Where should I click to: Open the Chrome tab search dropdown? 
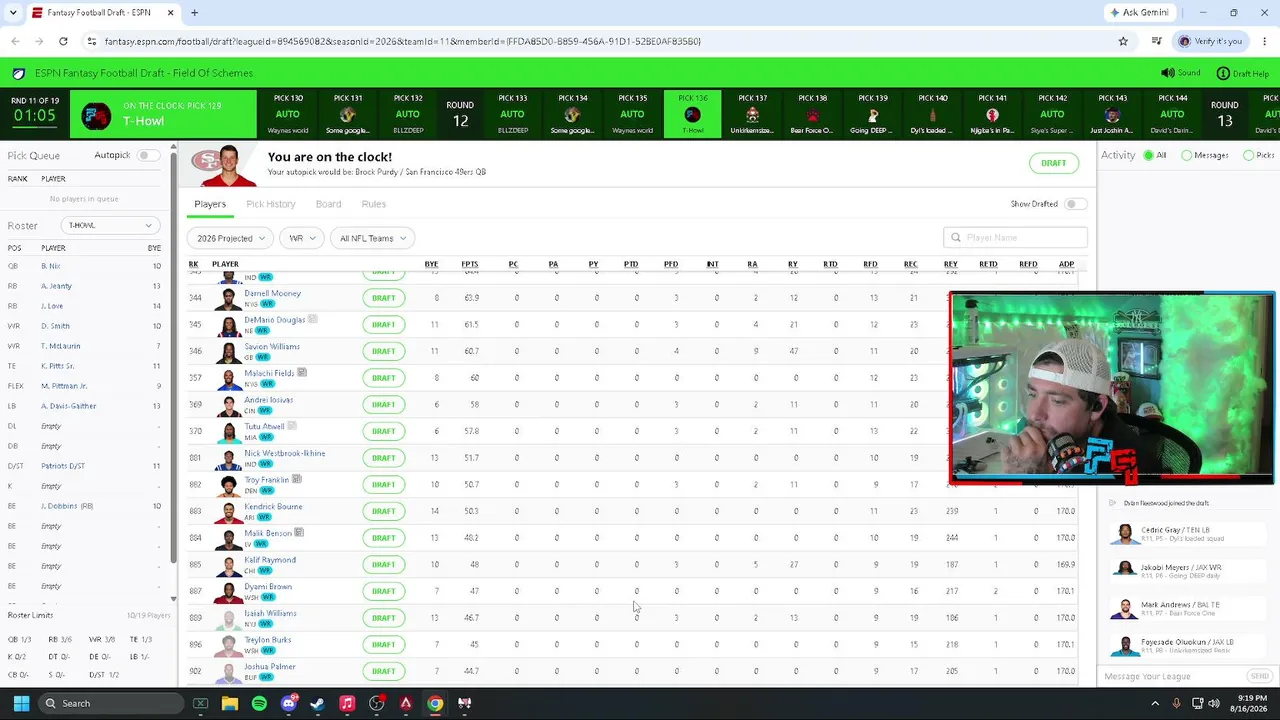[x=13, y=13]
